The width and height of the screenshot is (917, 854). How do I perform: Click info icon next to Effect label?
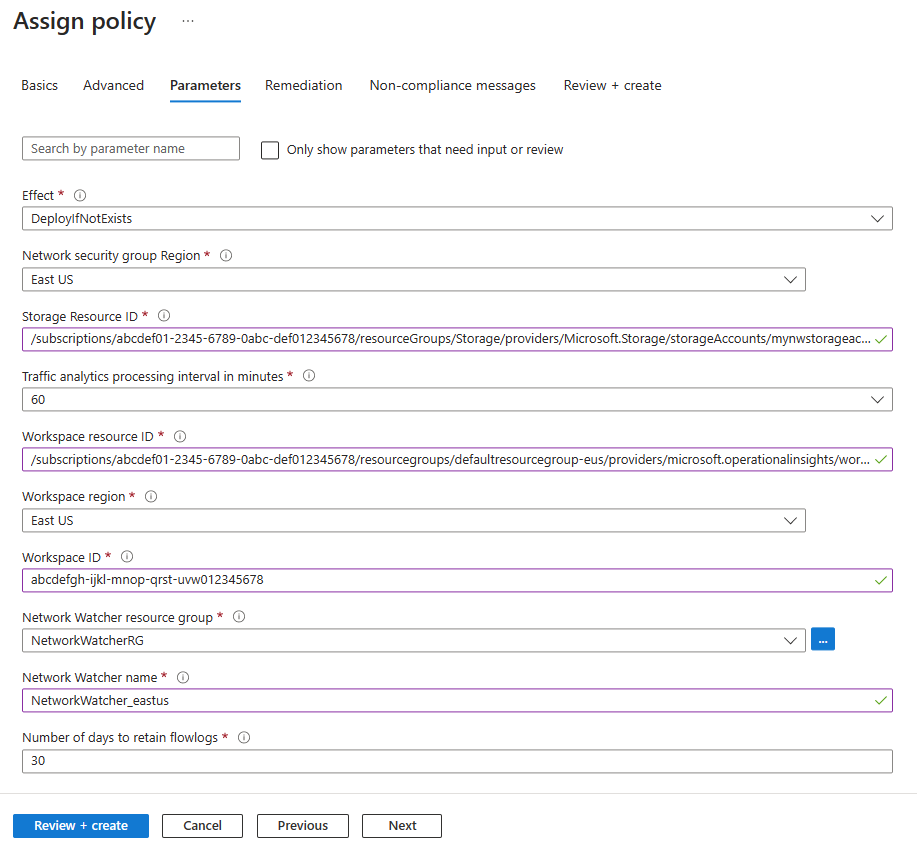80,196
